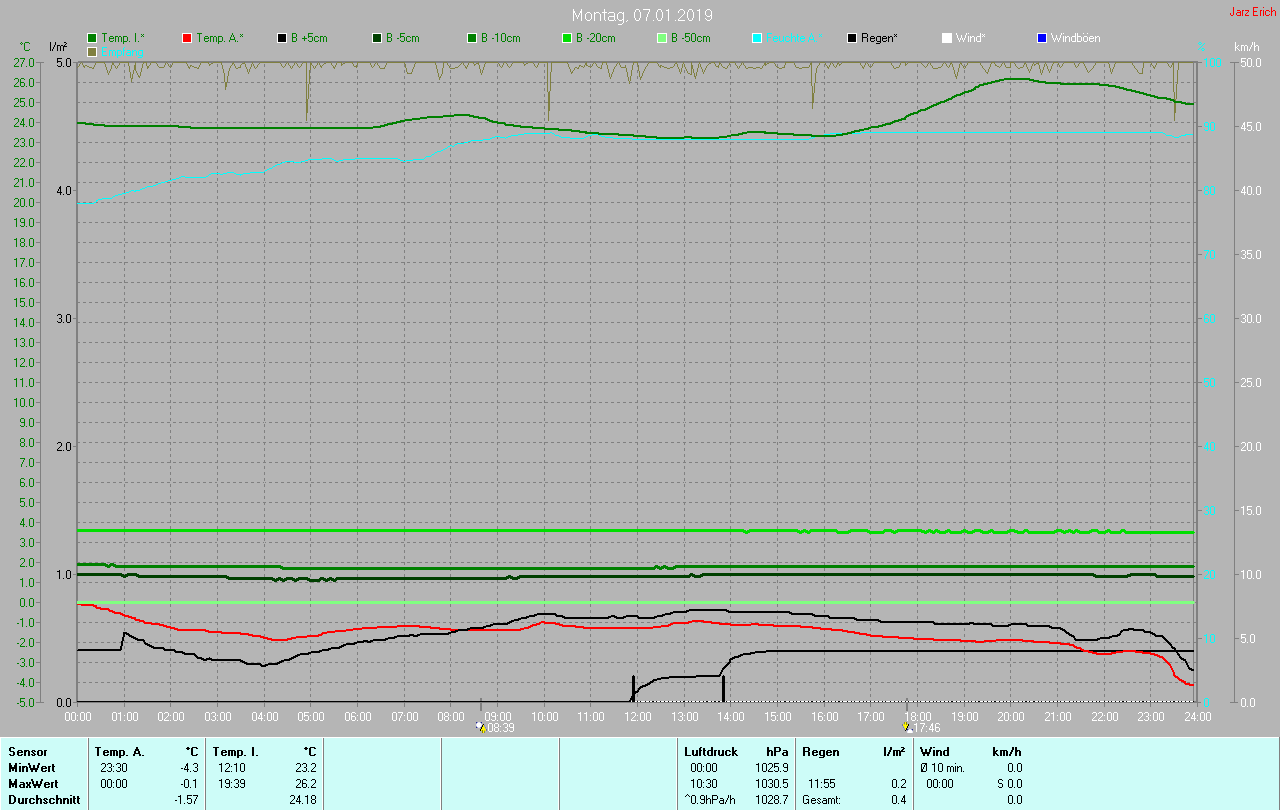Click the 17:46 sunset time label
This screenshot has height=810, width=1280.
(926, 728)
